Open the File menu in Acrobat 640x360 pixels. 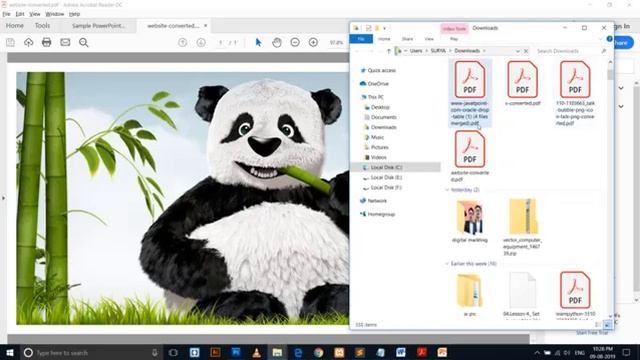coord(7,14)
